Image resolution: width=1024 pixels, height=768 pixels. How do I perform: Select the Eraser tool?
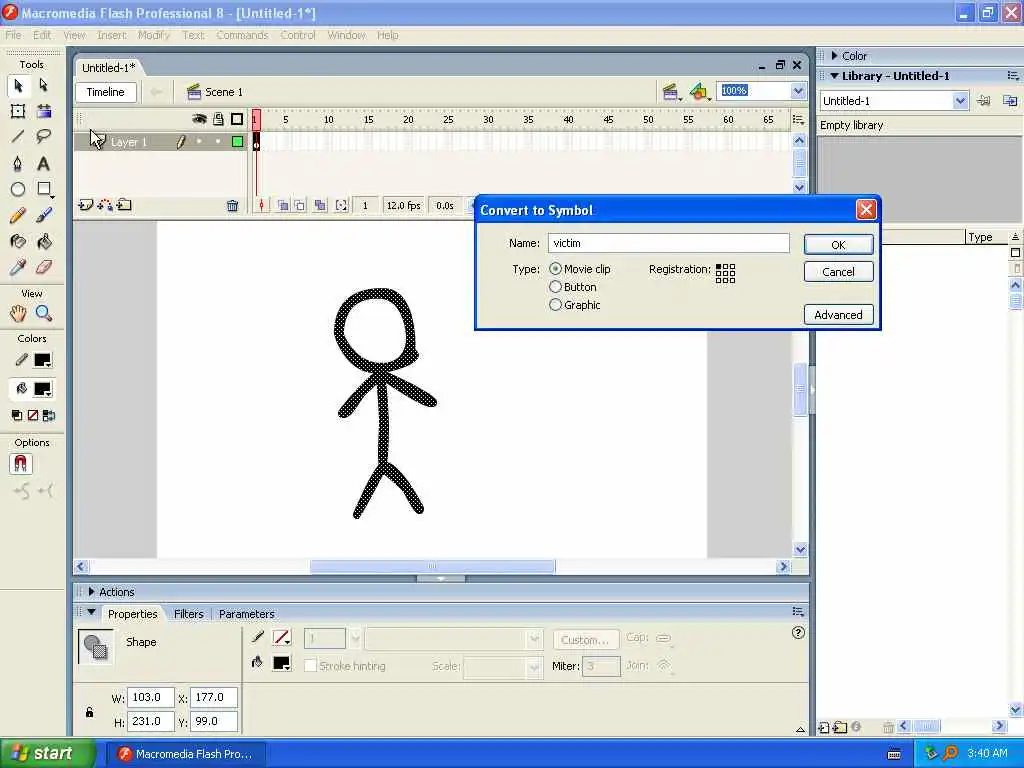(44, 267)
